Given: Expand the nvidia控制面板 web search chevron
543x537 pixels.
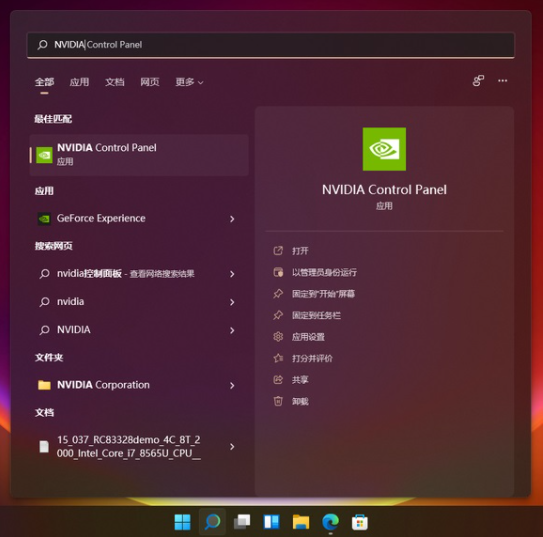Looking at the screenshot, I should click(232, 274).
